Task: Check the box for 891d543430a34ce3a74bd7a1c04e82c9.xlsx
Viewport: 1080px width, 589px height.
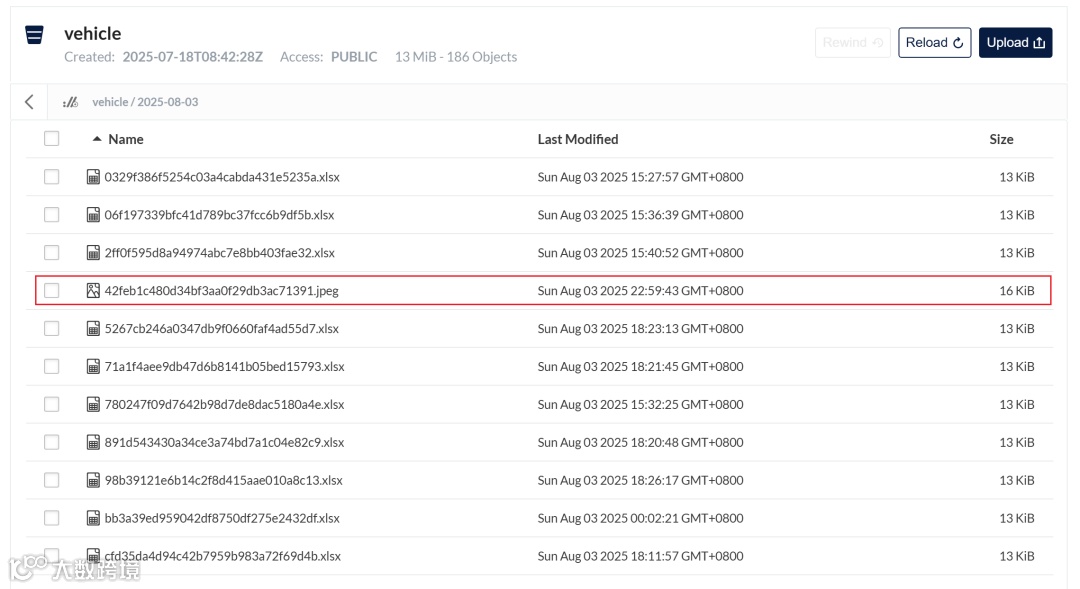Action: 52,442
